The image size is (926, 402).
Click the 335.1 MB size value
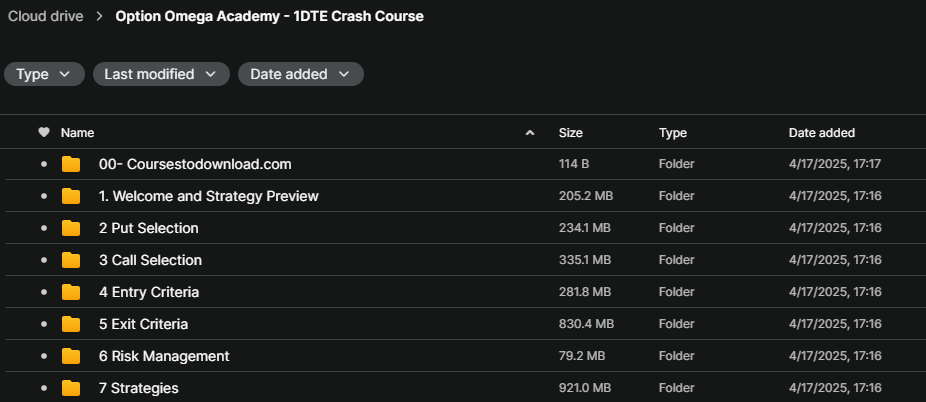pyautogui.click(x=585, y=260)
